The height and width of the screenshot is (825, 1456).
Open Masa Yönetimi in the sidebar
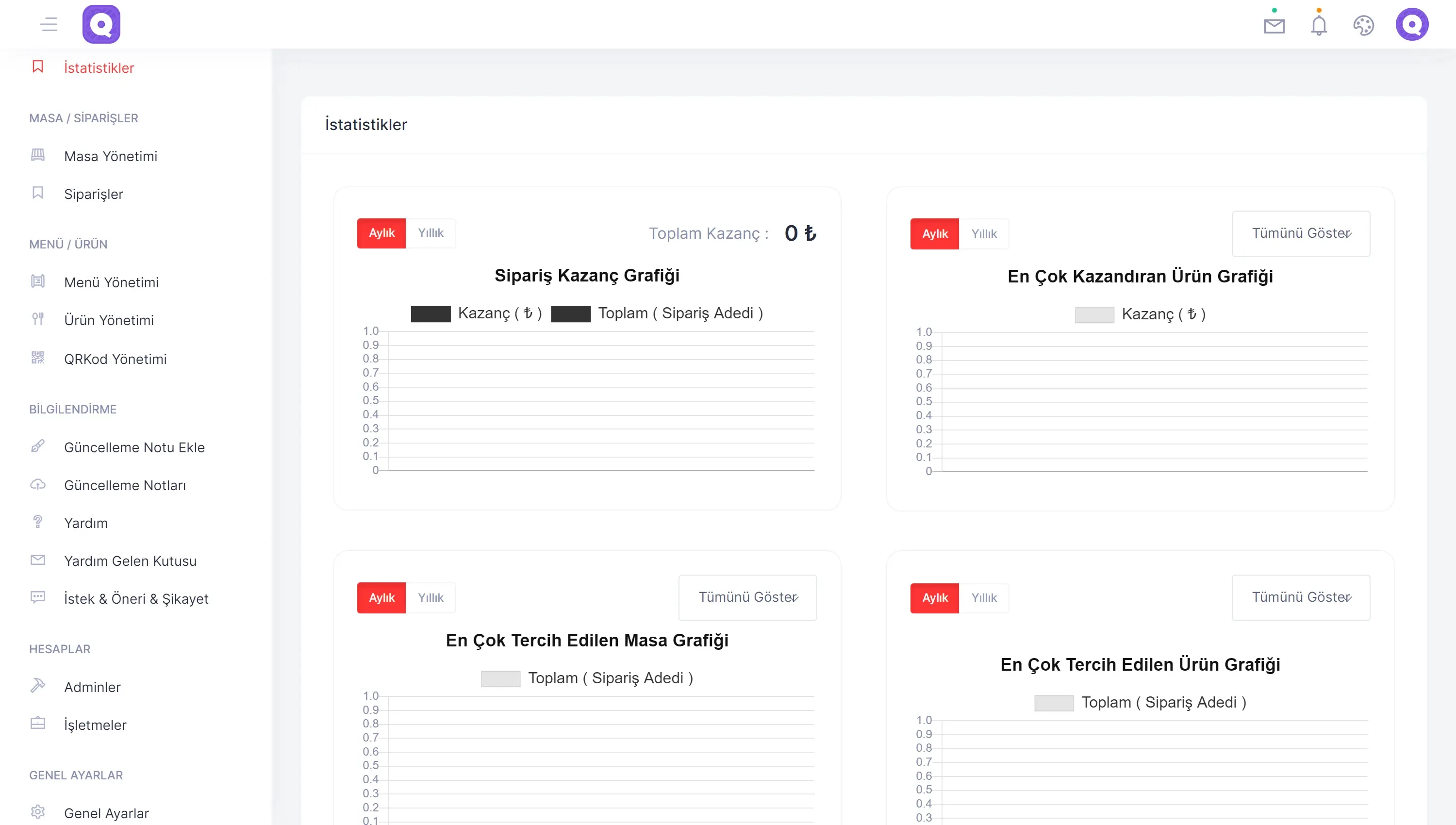click(x=111, y=156)
